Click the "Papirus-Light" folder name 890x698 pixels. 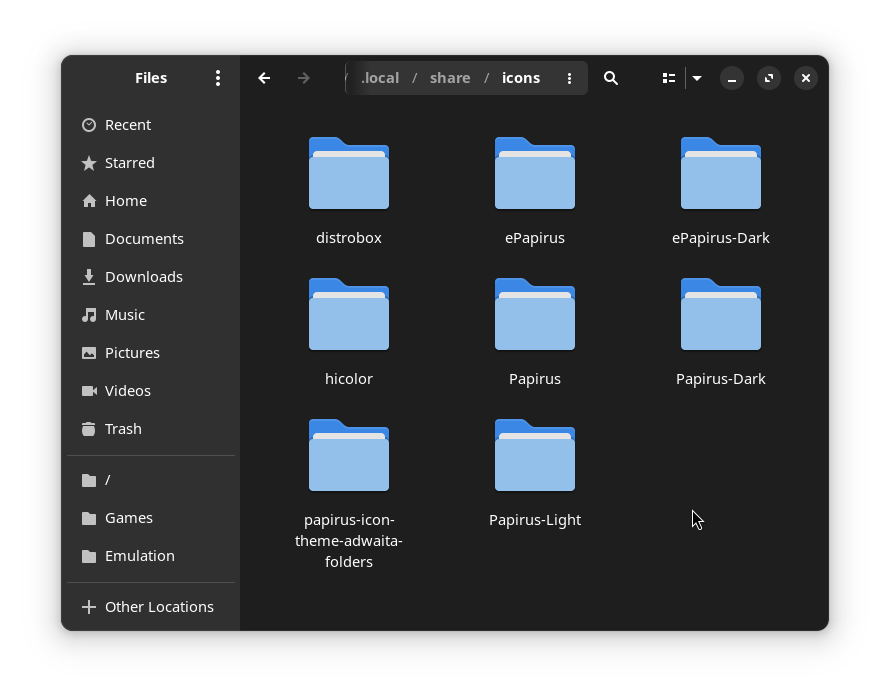535,520
